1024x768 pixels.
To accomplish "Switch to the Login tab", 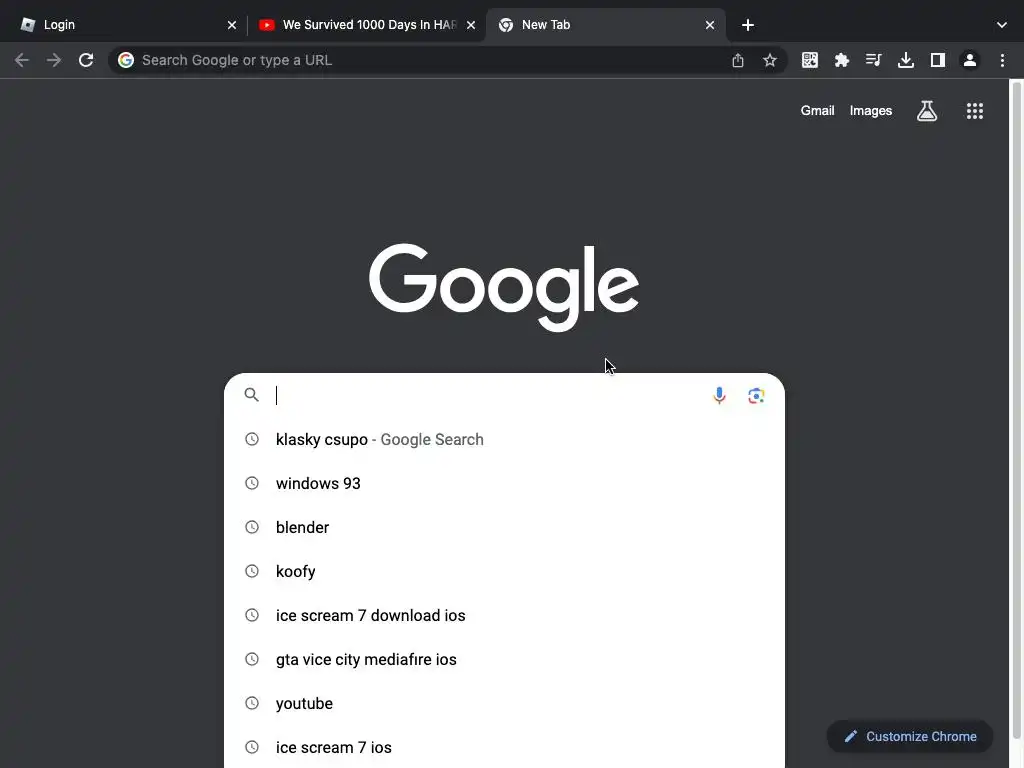I will (124, 25).
